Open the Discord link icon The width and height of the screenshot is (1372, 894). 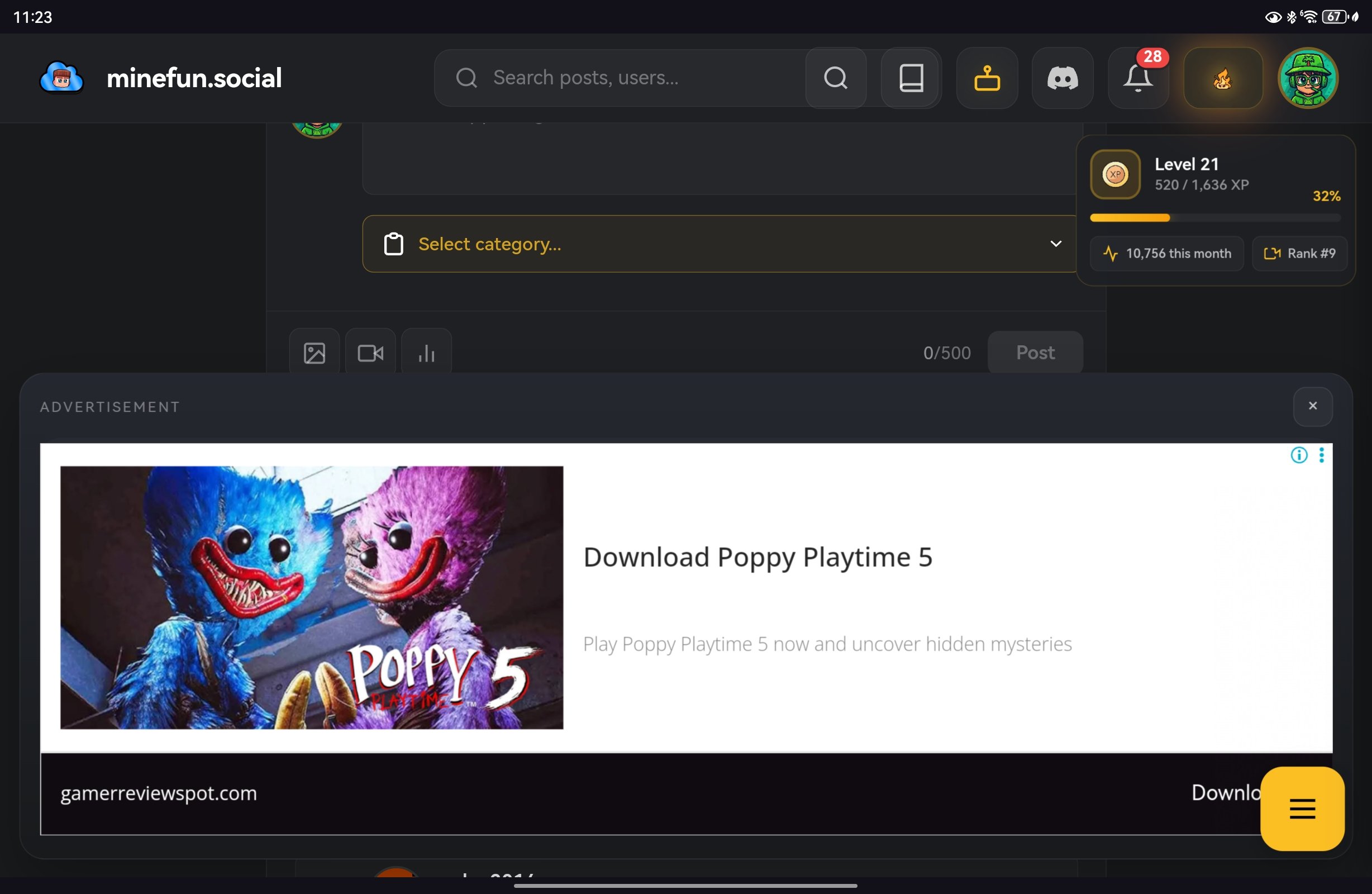tap(1062, 78)
